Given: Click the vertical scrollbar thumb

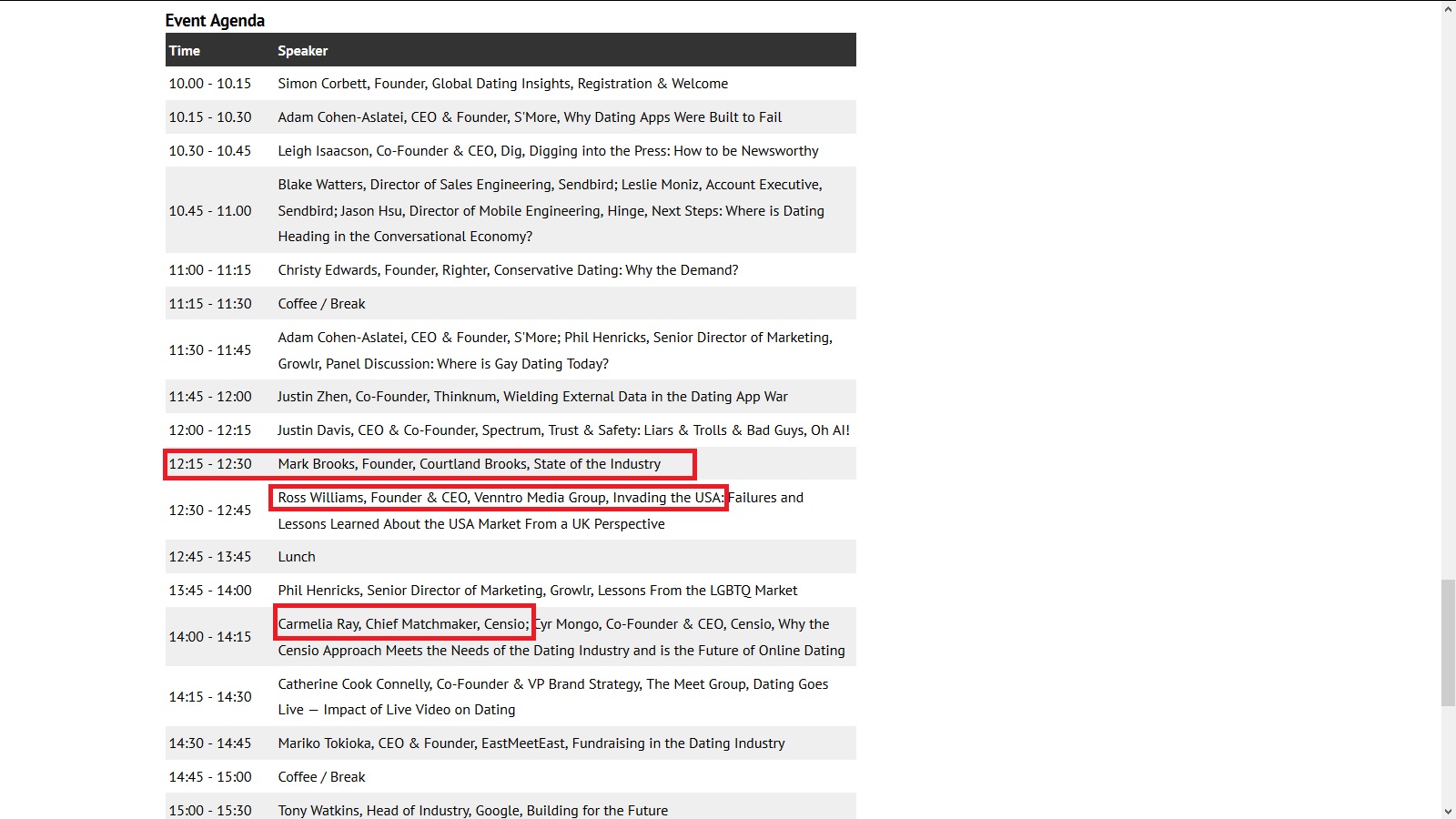Looking at the screenshot, I should point(1448,642).
